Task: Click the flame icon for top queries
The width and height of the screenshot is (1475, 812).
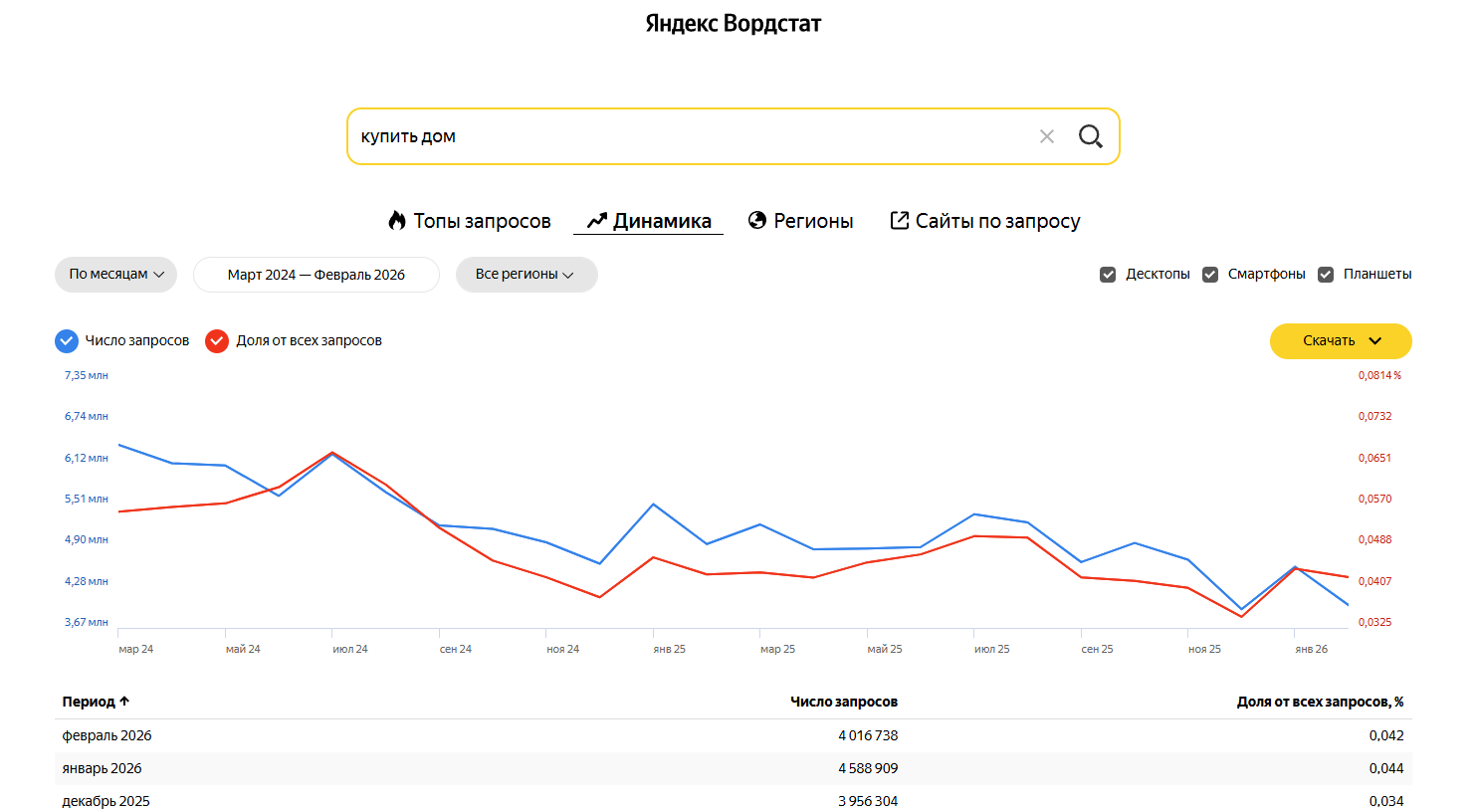Action: [397, 221]
